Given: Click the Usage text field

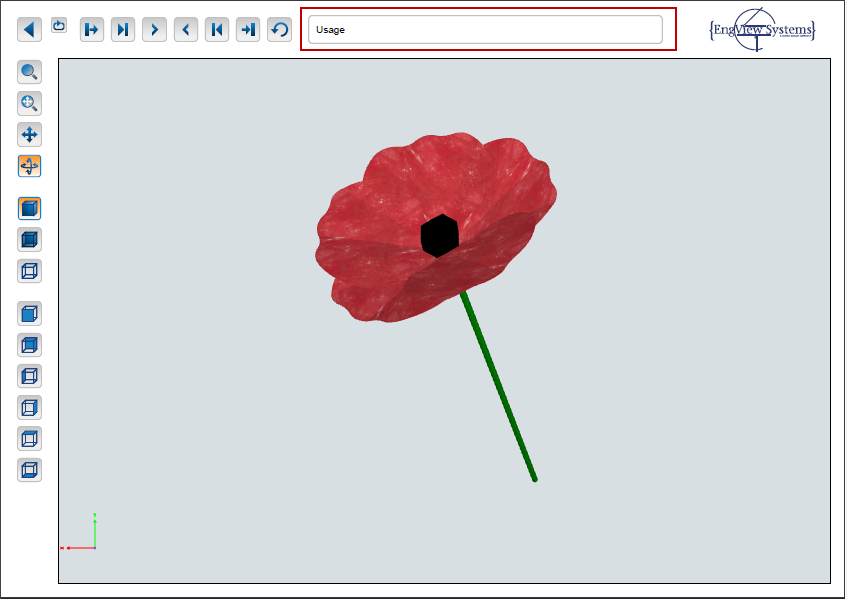Looking at the screenshot, I should pyautogui.click(x=485, y=30).
